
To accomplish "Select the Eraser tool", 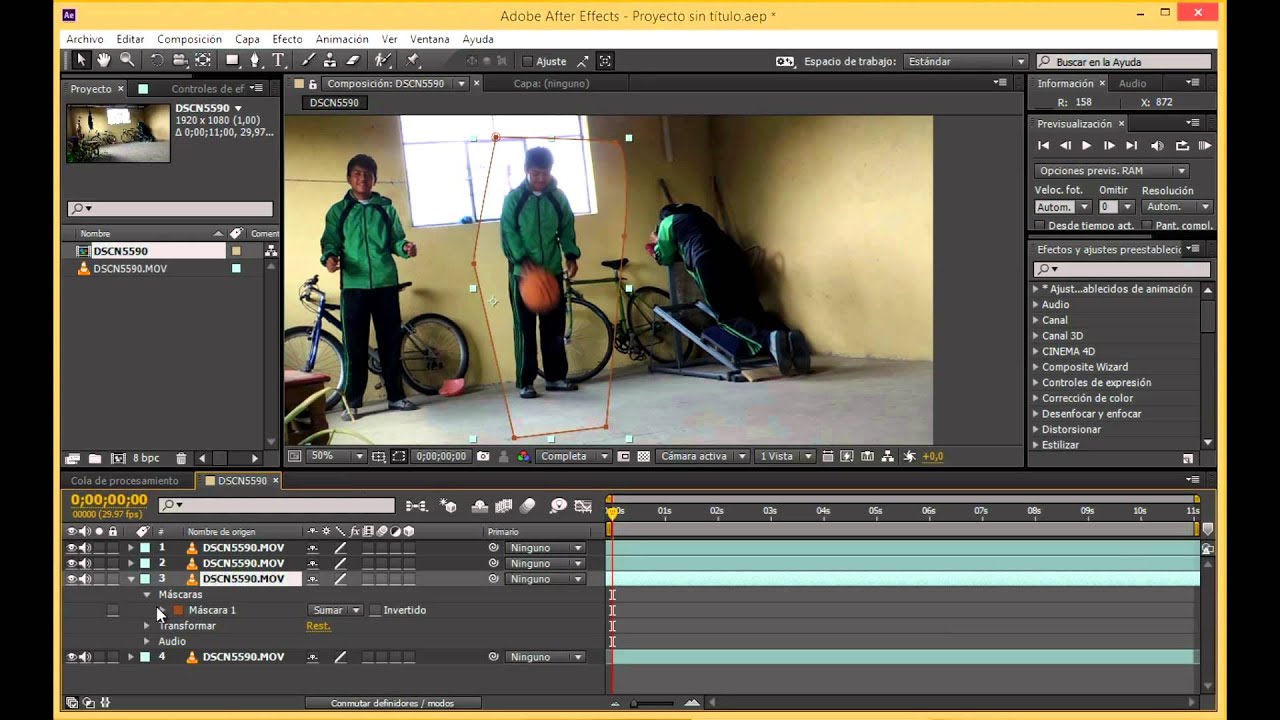I will click(352, 61).
